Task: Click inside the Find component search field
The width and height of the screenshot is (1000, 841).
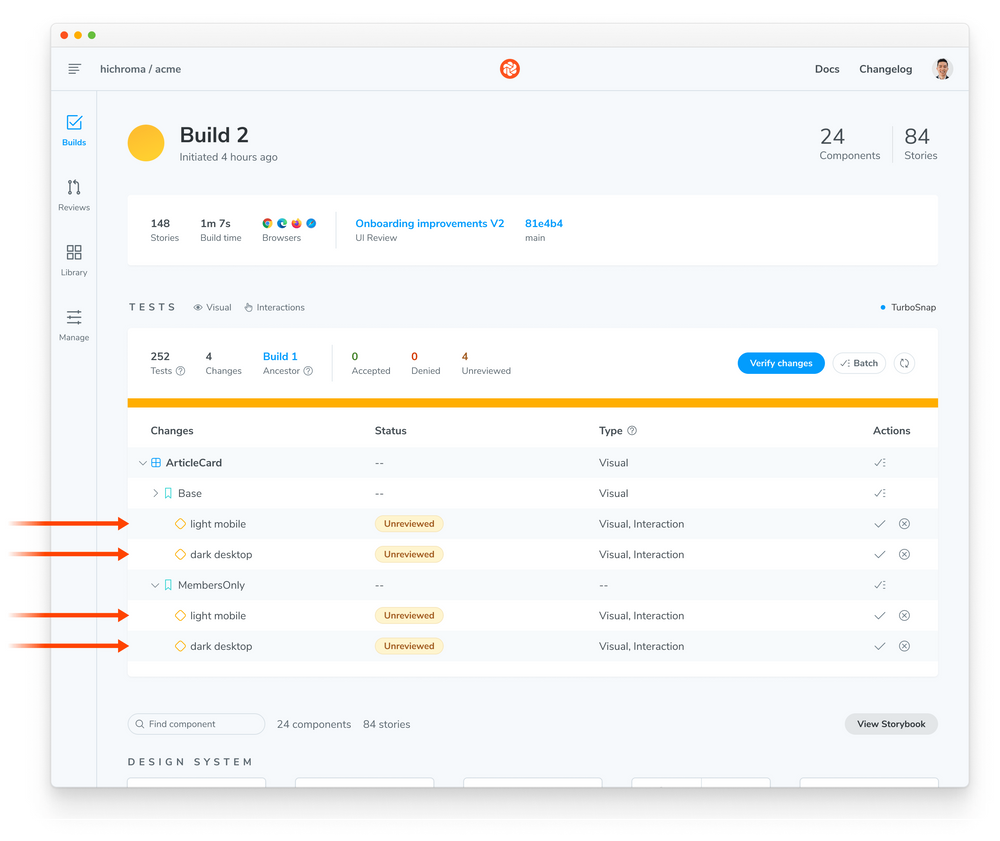Action: [195, 723]
